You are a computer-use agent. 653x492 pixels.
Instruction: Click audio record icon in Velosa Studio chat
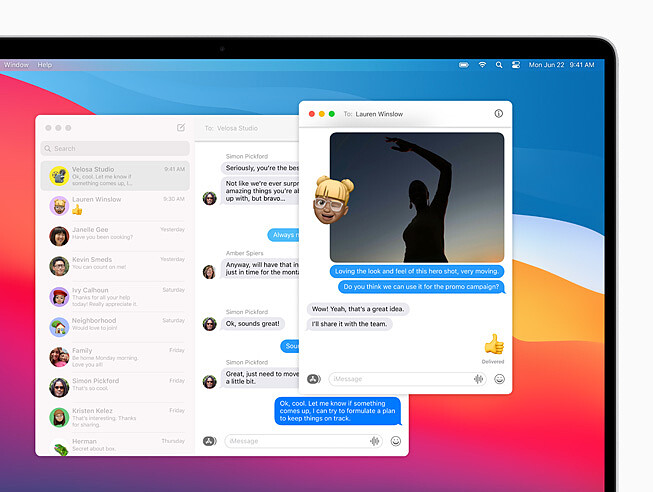point(375,441)
